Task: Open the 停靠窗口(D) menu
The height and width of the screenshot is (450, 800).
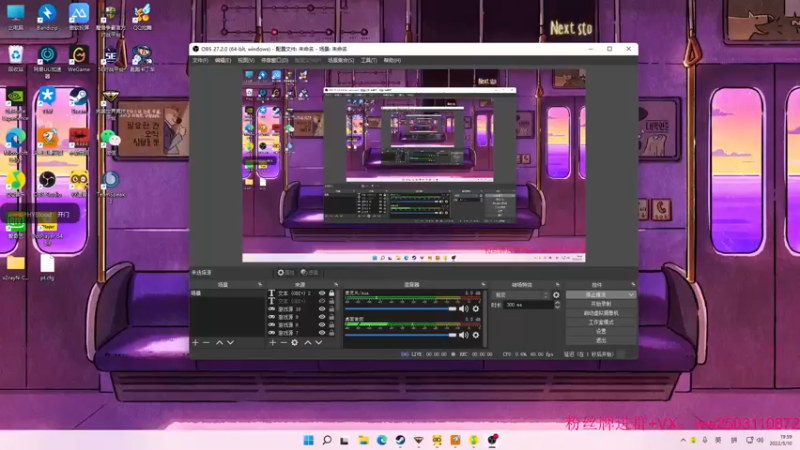Action: click(x=274, y=60)
